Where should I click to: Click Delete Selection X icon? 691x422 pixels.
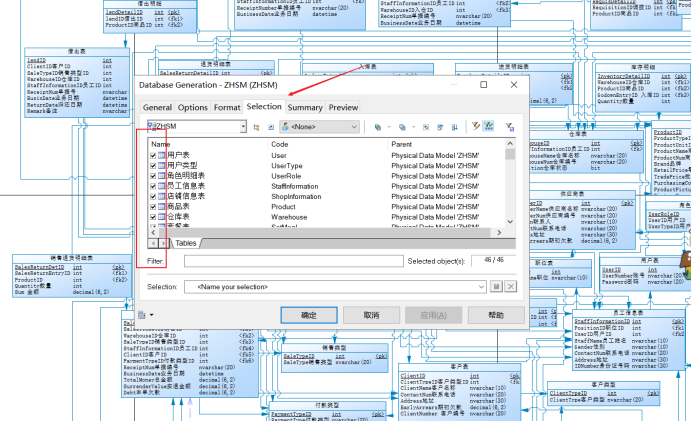[511, 287]
